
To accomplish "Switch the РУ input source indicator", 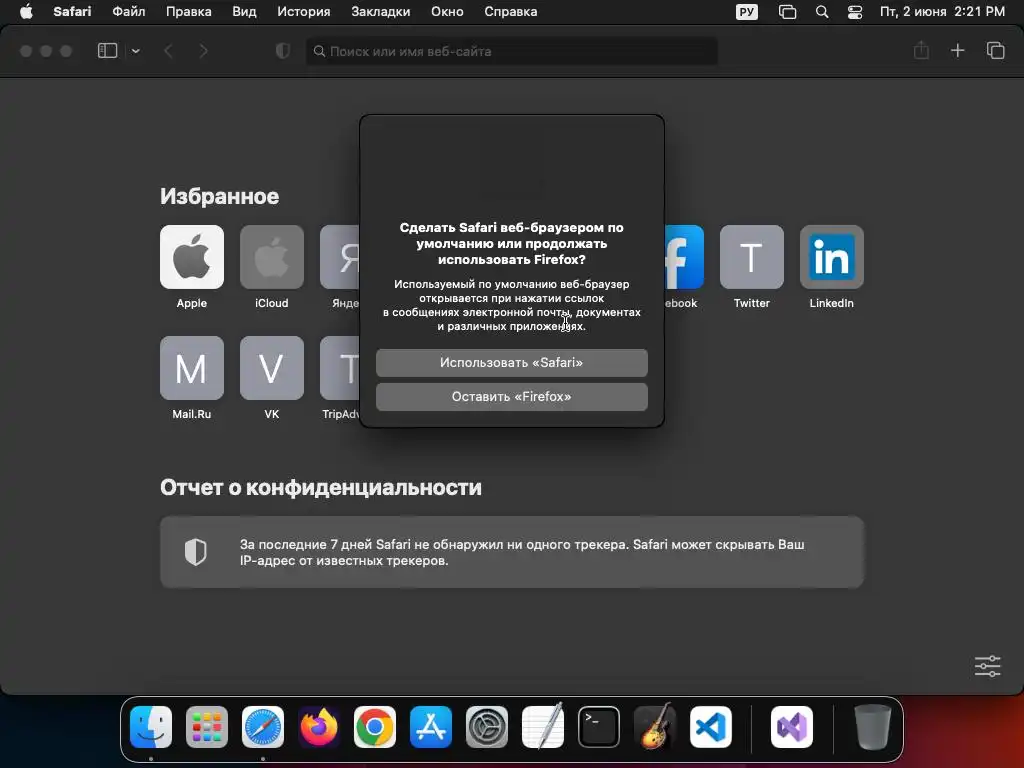I will point(746,12).
